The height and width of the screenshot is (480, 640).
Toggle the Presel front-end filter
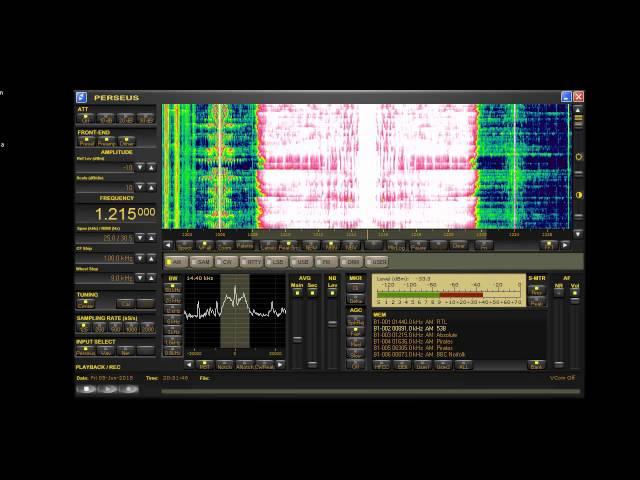pyautogui.click(x=87, y=142)
